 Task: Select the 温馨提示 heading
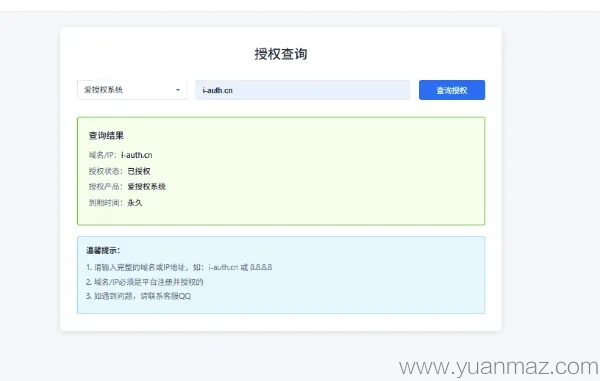pyautogui.click(x=103, y=251)
